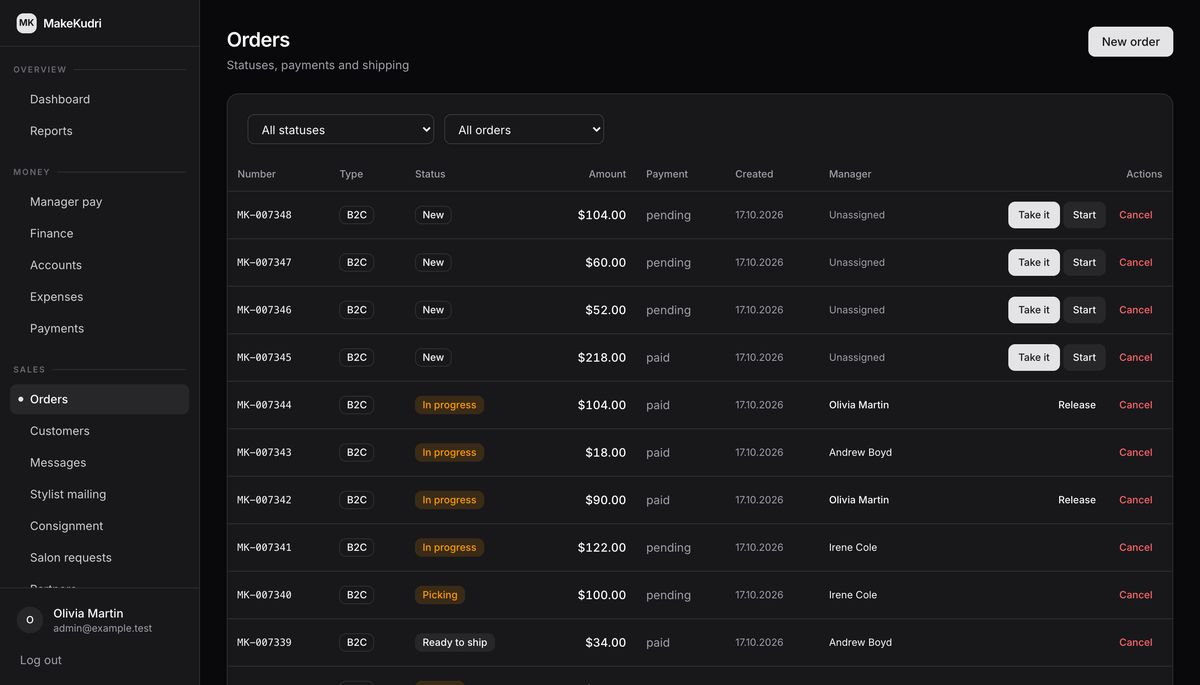
Task: Open the All statuses dropdown
Action: coord(341,129)
